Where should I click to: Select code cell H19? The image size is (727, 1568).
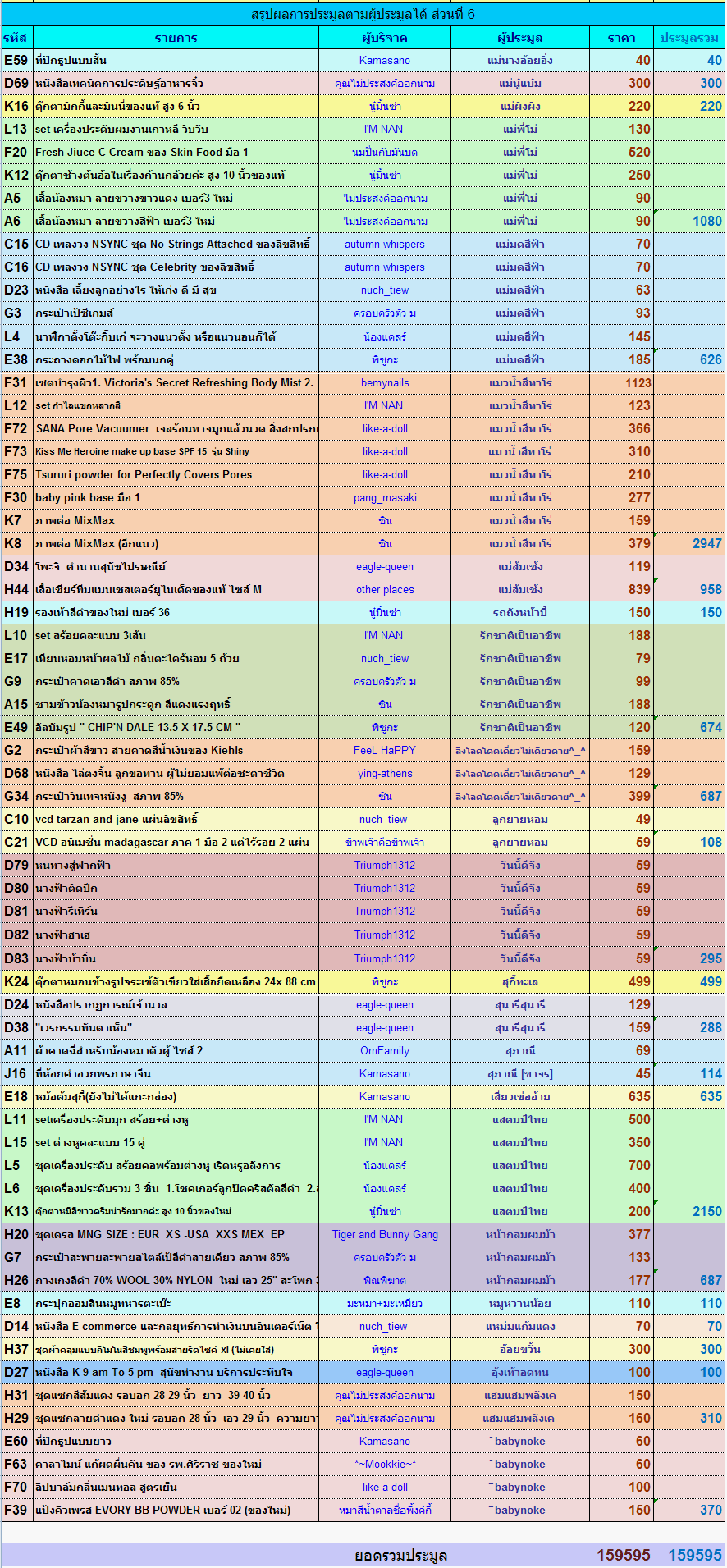coord(16,612)
